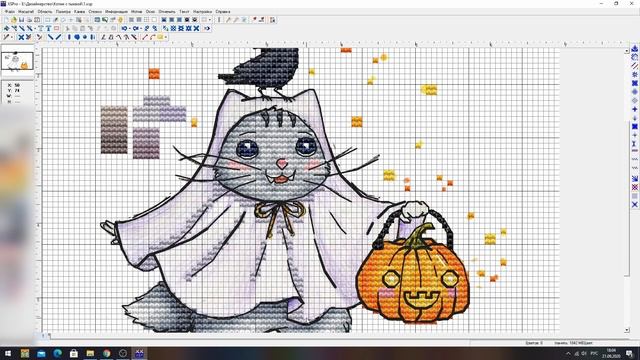This screenshot has height=360, width=640.
Task: Open Google Chrome from taskbar
Action: (107, 353)
